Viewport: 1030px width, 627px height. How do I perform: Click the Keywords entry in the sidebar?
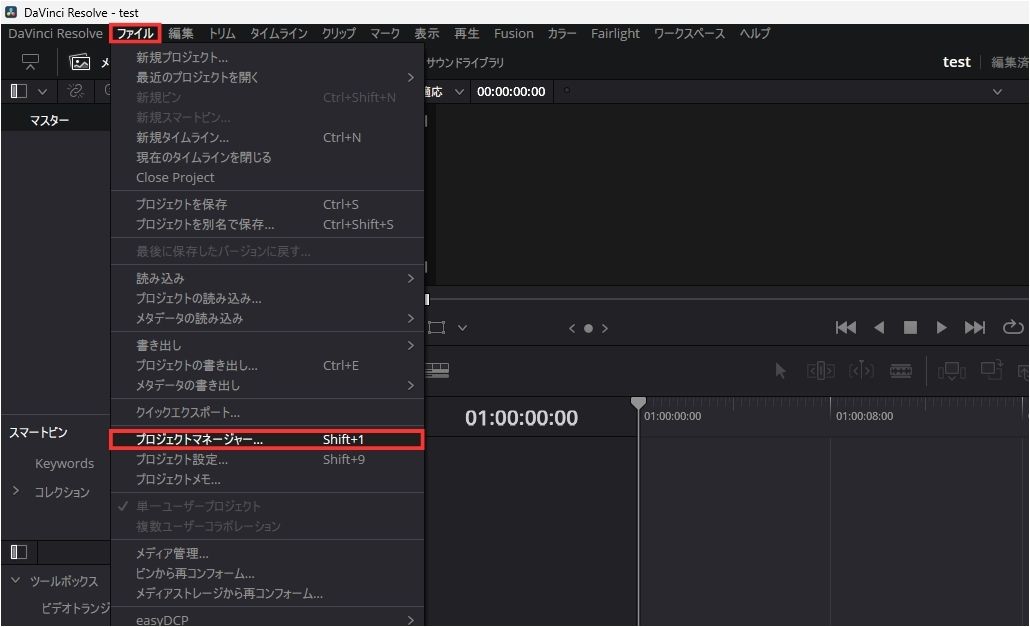pos(64,463)
